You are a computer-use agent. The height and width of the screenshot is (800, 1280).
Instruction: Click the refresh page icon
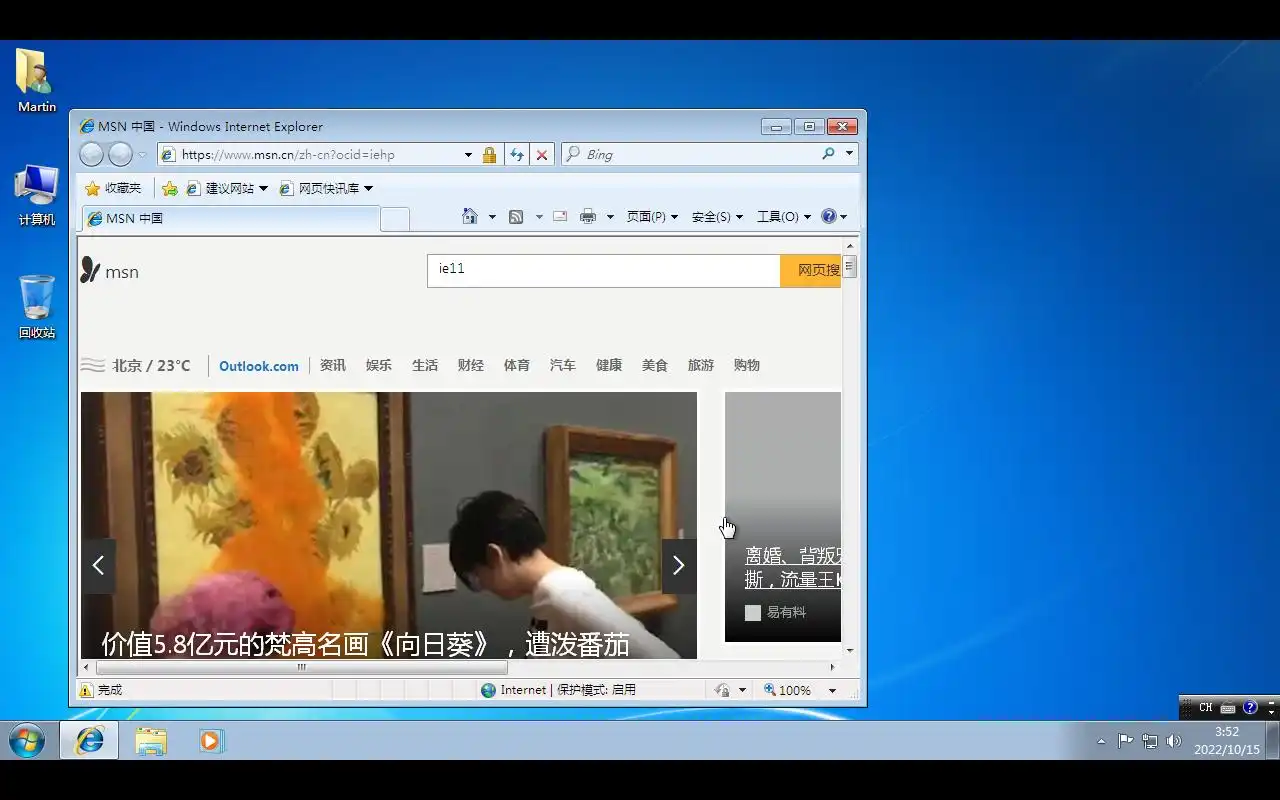pos(517,155)
